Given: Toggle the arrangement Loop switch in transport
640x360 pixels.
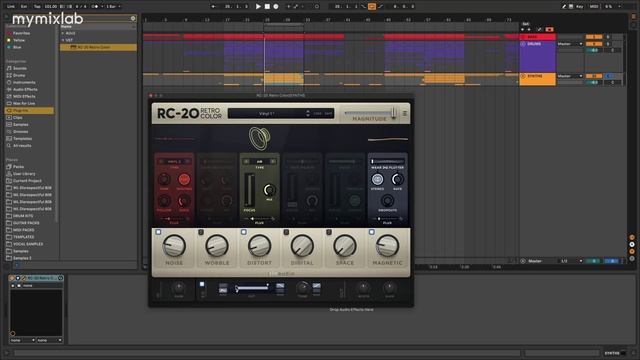Looking at the screenshot, I should click(x=372, y=7).
